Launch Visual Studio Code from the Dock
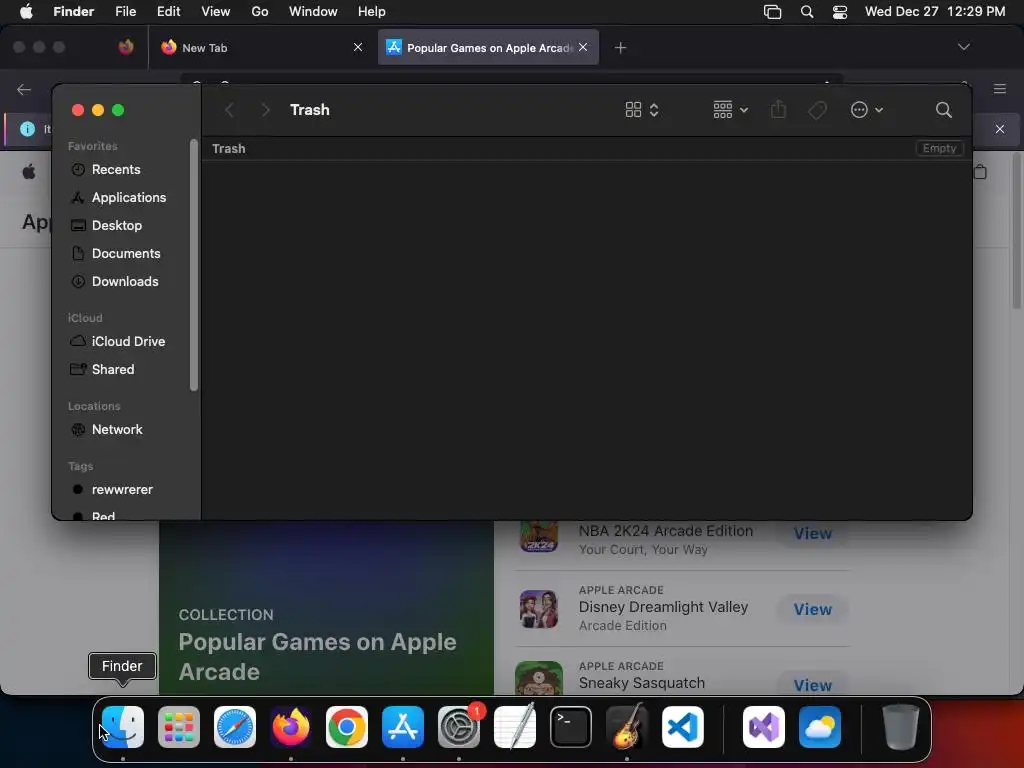The width and height of the screenshot is (1024, 768). pyautogui.click(x=682, y=727)
